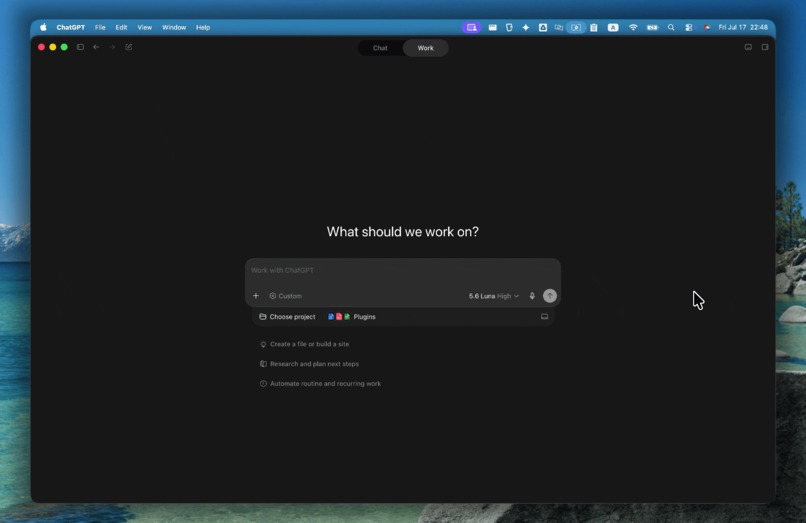Click the plus attach button

point(255,296)
